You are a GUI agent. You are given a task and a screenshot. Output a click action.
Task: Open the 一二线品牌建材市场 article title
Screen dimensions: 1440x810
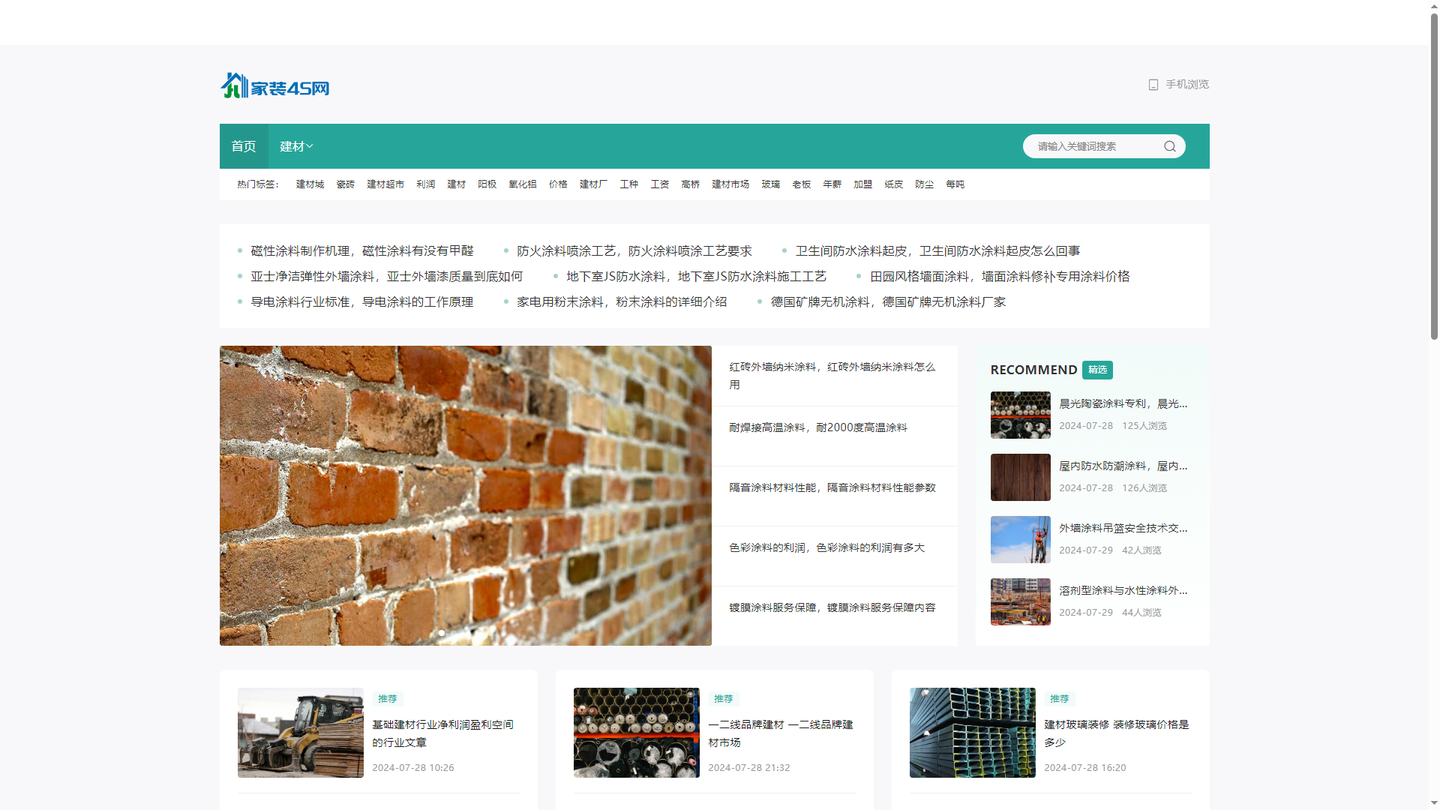781,734
